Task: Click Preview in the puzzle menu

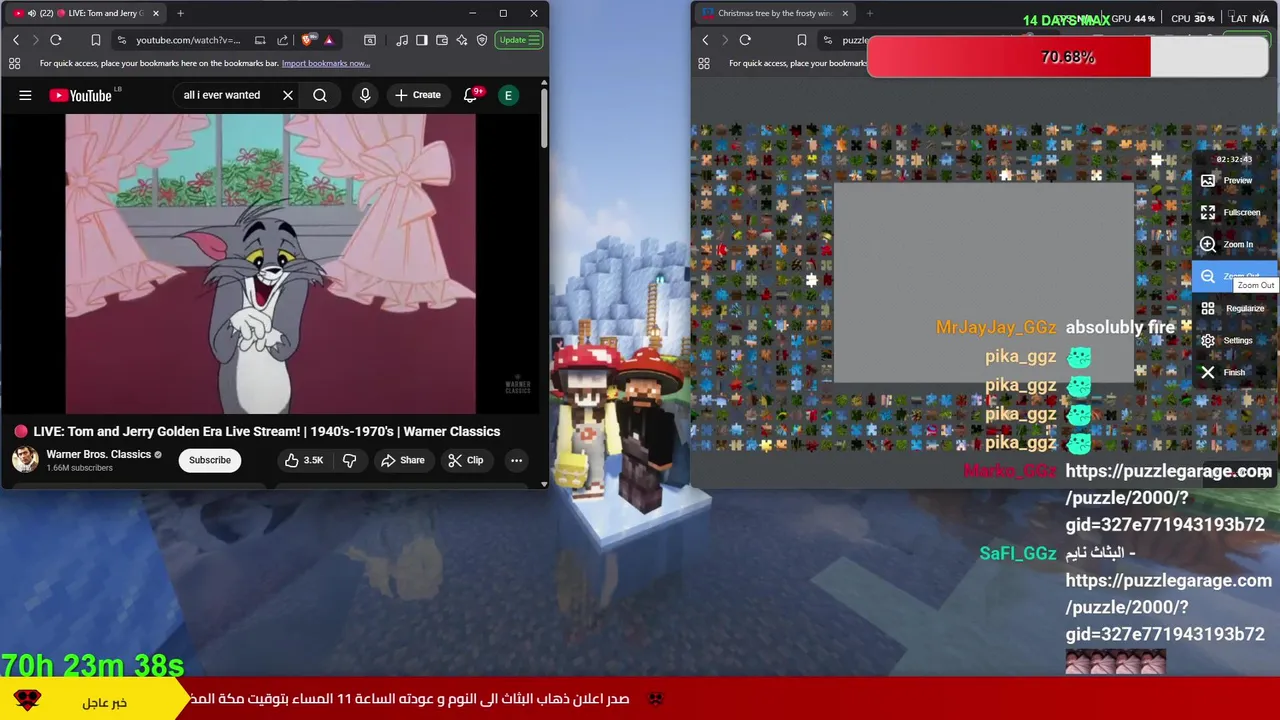Action: coord(1235,181)
